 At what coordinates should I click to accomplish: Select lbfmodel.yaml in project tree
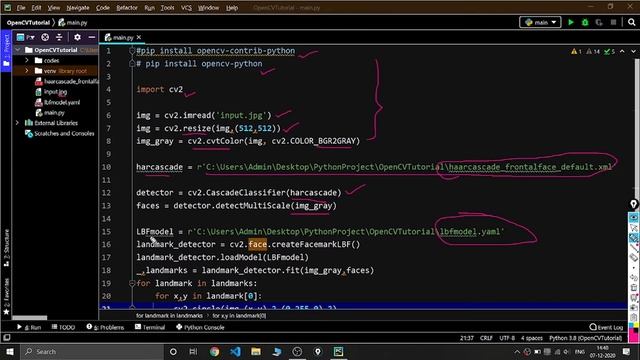58,102
